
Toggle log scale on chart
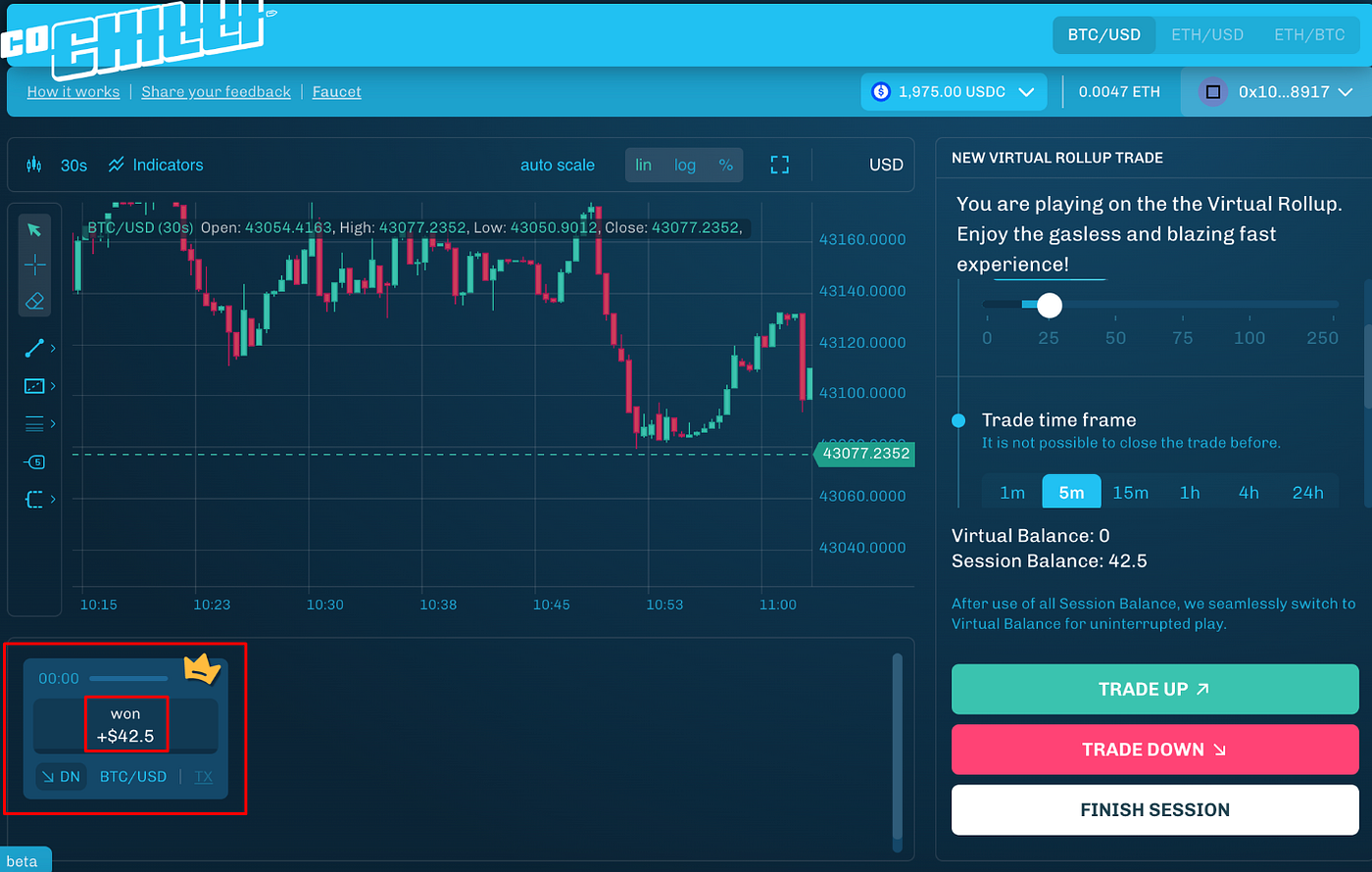click(x=685, y=165)
